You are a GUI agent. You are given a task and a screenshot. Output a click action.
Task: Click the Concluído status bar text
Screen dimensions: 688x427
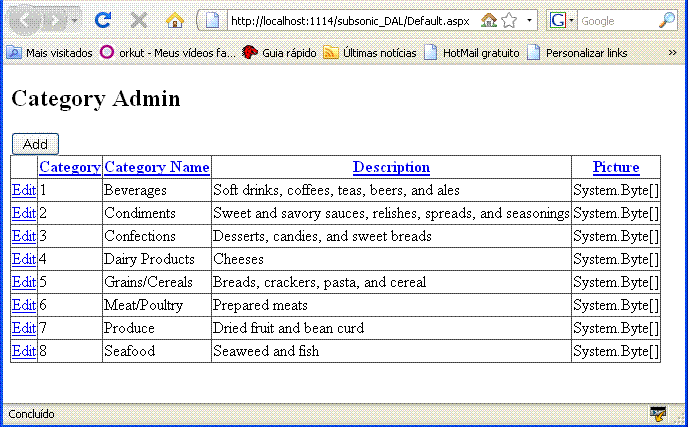pos(31,414)
